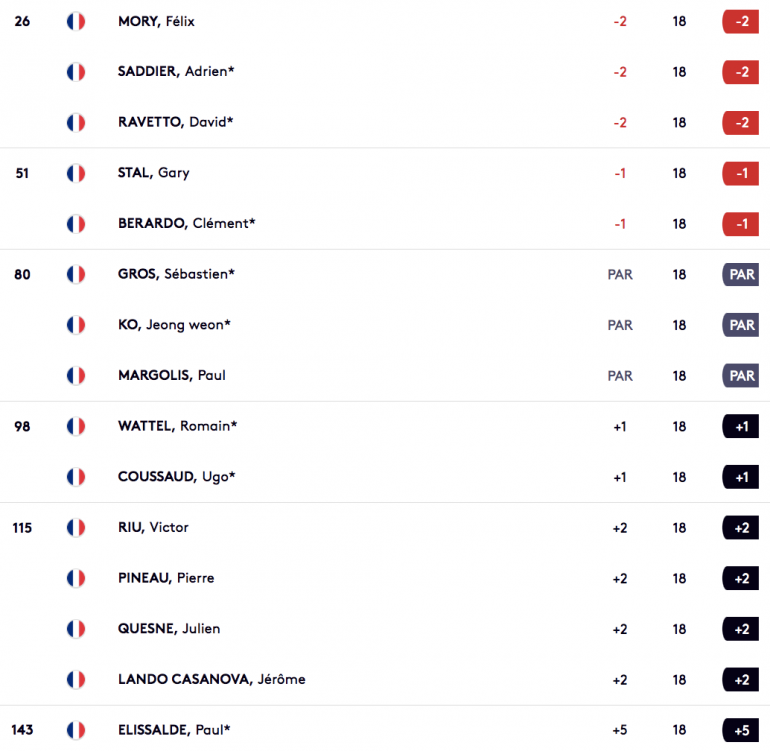770x751 pixels.
Task: Click the flag next to WATTEL, Romain
Action: (x=76, y=426)
